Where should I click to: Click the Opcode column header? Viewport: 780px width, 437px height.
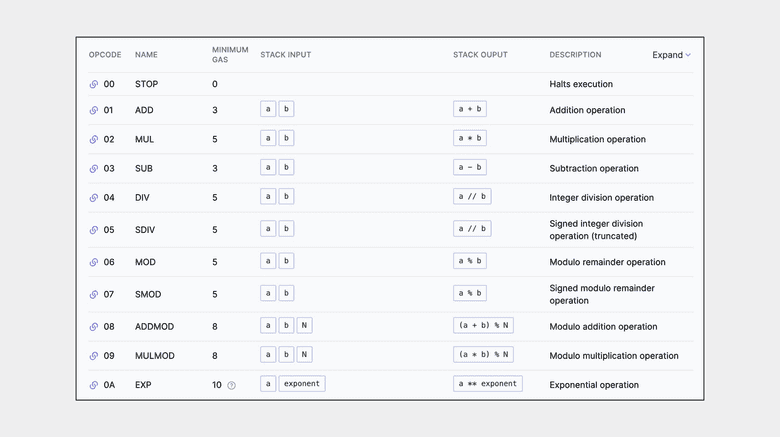tap(105, 55)
